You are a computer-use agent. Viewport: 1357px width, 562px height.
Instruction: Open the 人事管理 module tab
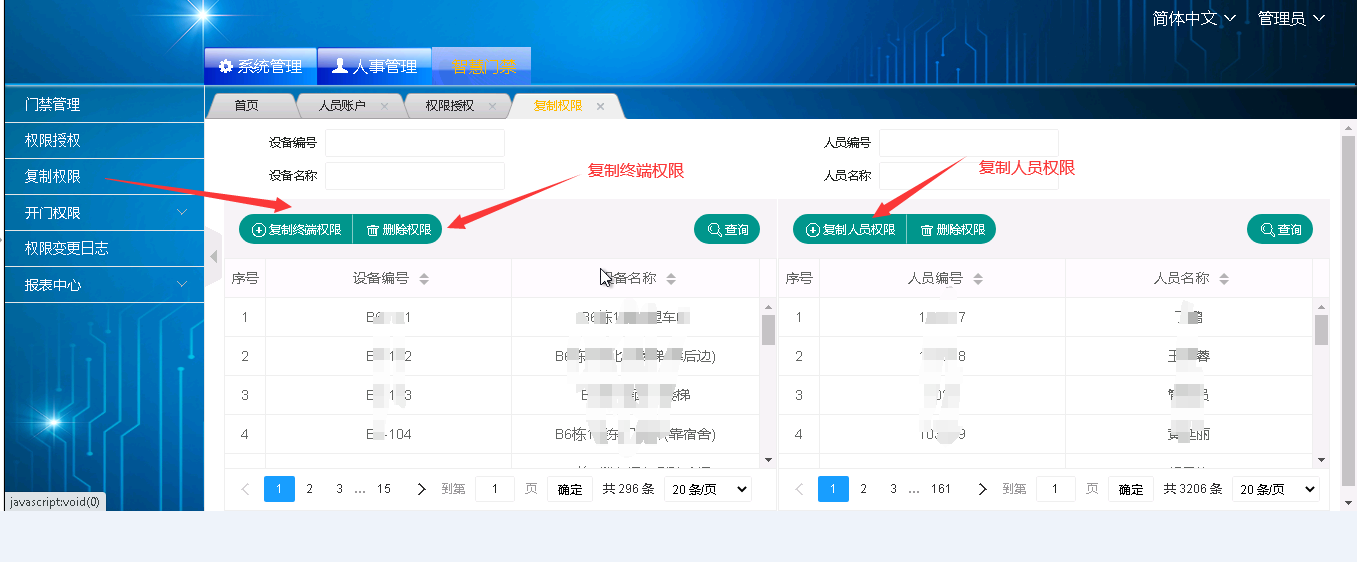pos(374,66)
